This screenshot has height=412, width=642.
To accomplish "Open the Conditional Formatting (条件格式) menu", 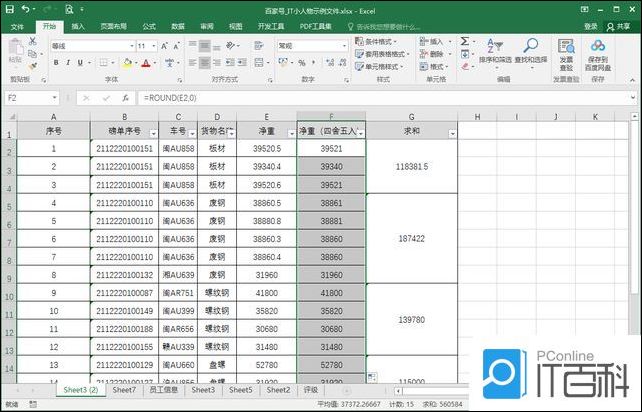I will pos(376,41).
